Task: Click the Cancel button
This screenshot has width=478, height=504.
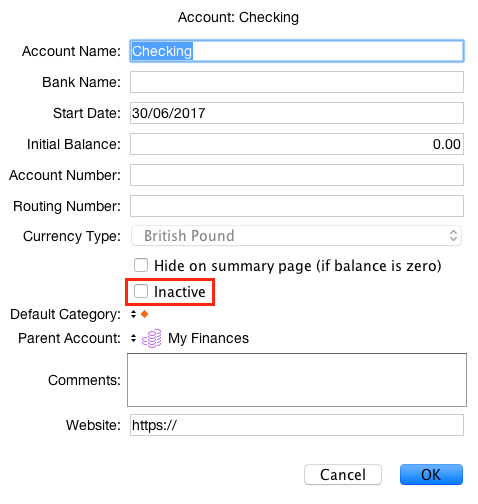Action: pyautogui.click(x=343, y=474)
